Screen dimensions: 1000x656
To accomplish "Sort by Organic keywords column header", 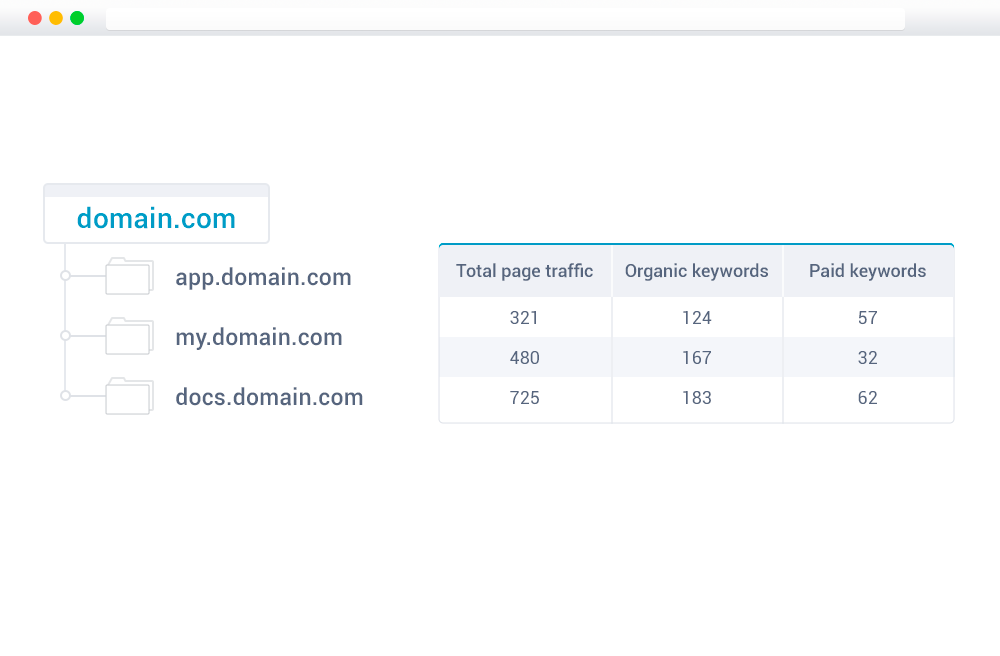I will click(x=697, y=271).
